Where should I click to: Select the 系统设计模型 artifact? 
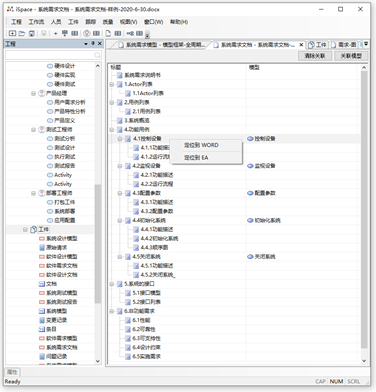tap(58, 238)
